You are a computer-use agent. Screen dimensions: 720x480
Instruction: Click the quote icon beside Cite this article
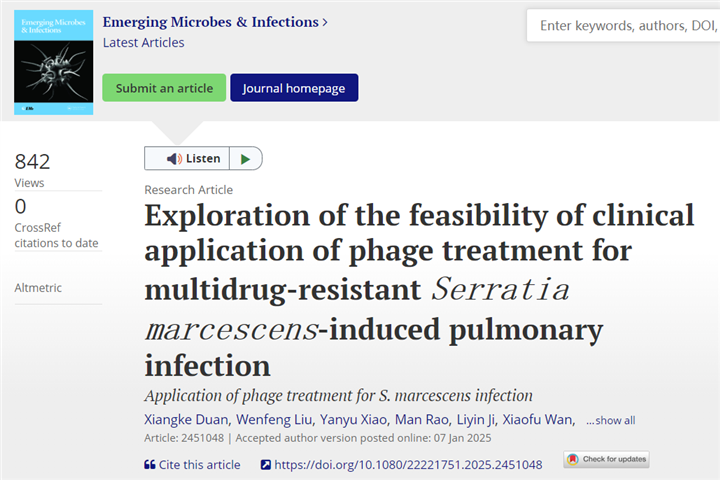coord(150,464)
